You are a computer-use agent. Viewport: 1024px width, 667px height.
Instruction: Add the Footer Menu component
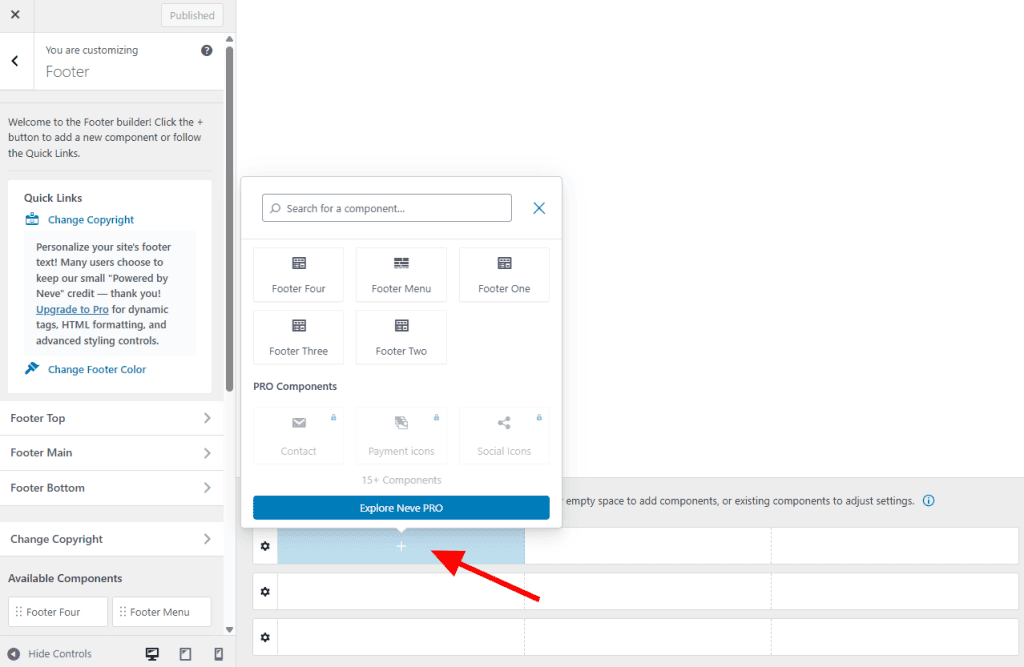click(401, 273)
